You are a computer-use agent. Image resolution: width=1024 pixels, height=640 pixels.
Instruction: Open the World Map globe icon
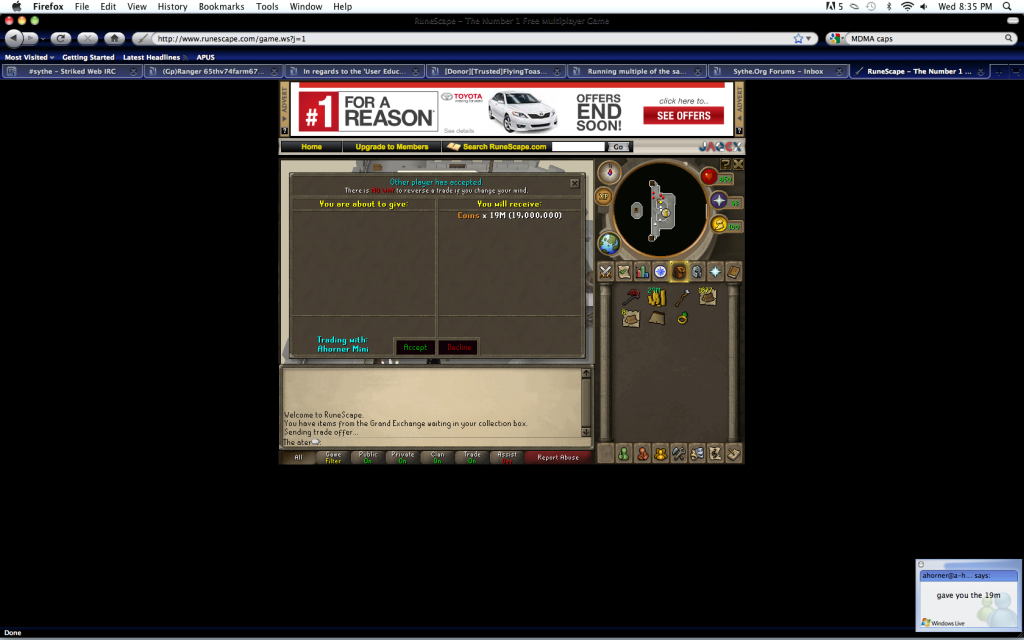coord(609,244)
